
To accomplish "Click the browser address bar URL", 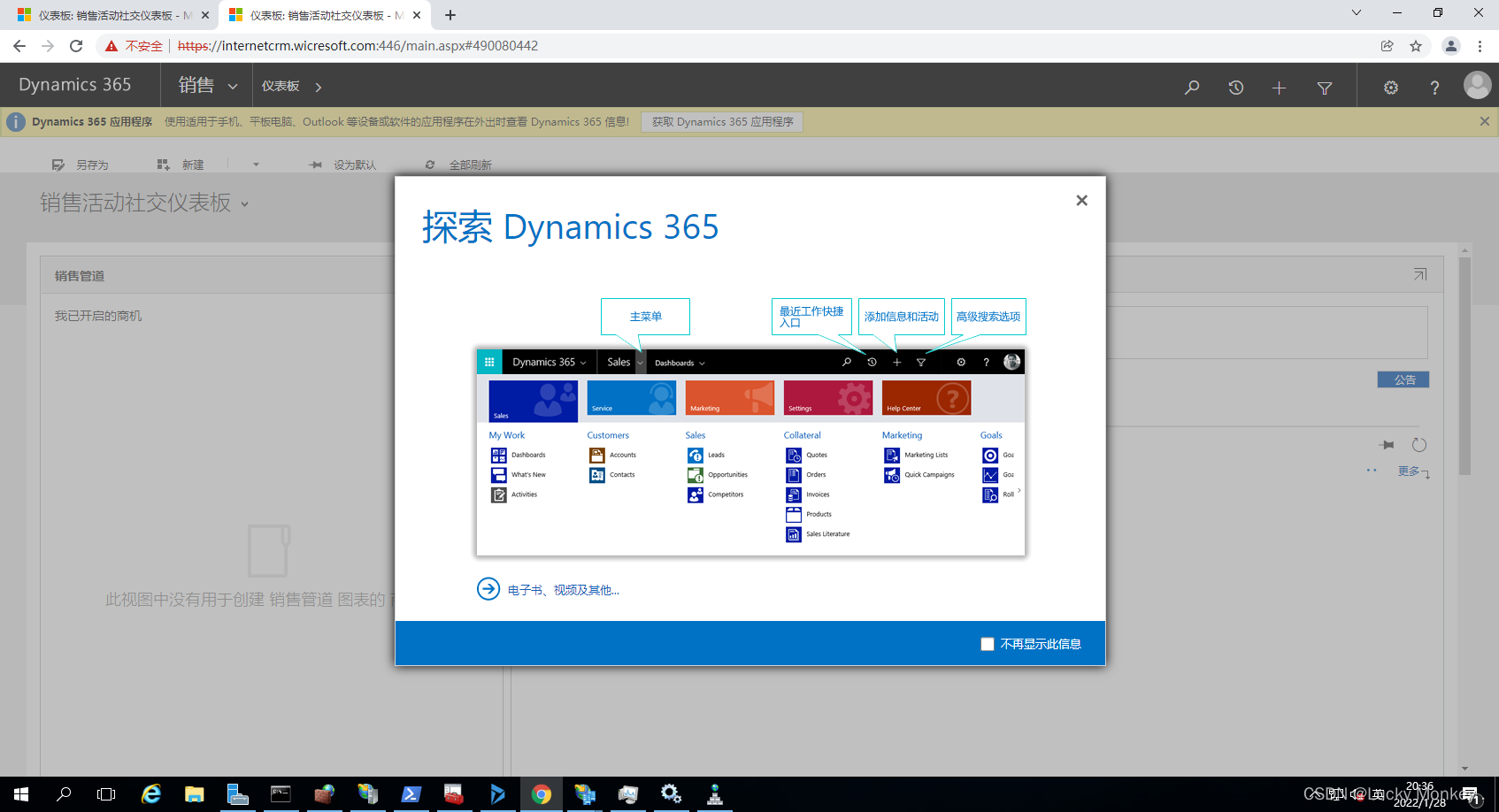I will pyautogui.click(x=357, y=46).
